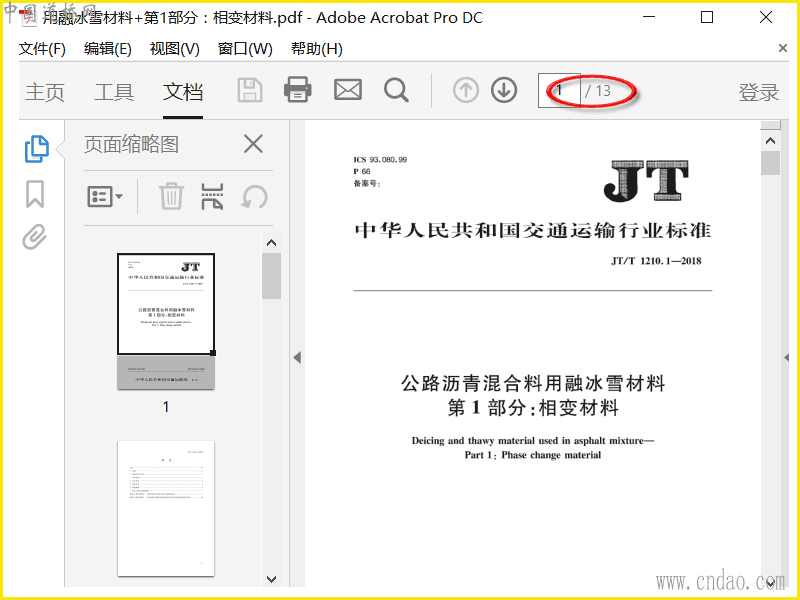The height and width of the screenshot is (600, 800).
Task: Open thumbnail options dropdown menu
Action: (105, 196)
